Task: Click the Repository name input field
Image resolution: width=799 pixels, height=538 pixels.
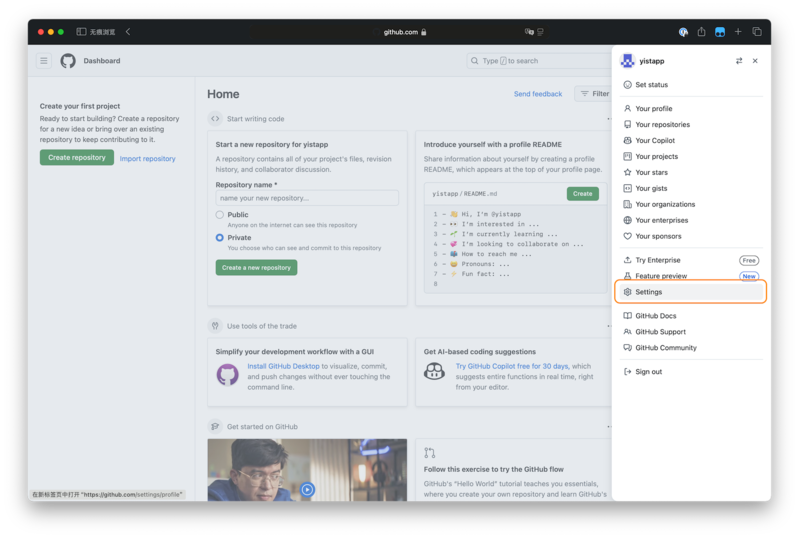Action: 307,198
